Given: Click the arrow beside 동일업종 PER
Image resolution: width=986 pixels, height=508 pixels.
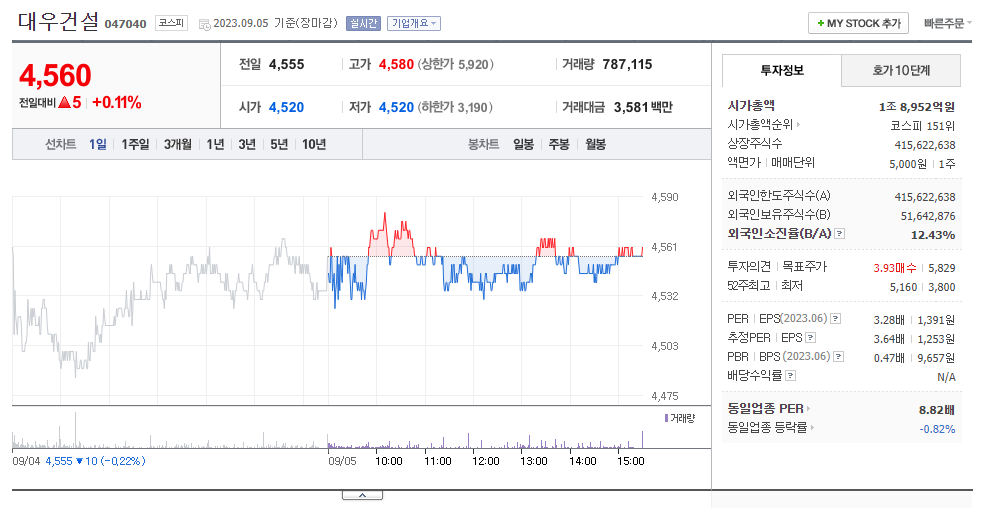Looking at the screenshot, I should 808,409.
